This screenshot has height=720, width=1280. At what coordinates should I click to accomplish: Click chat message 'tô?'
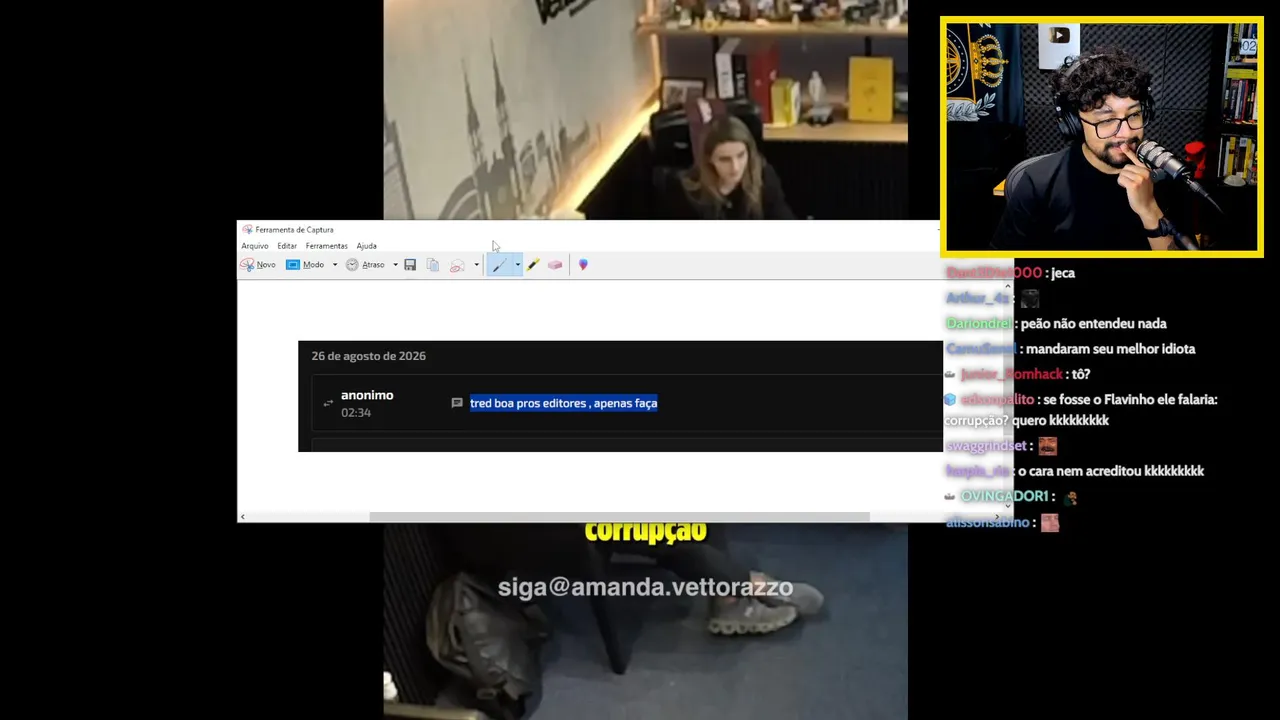[x=1080, y=374]
